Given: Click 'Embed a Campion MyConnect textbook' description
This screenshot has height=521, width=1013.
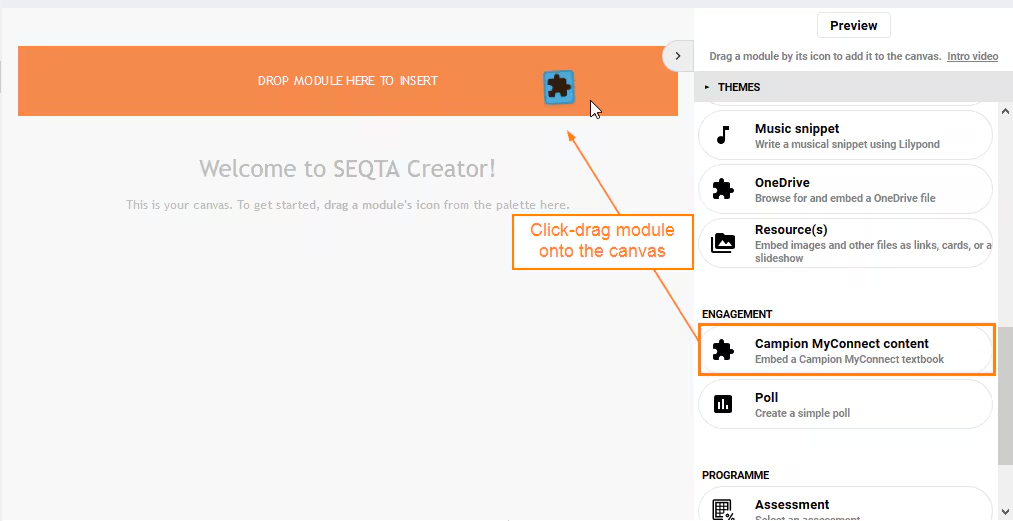Looking at the screenshot, I should point(850,359).
